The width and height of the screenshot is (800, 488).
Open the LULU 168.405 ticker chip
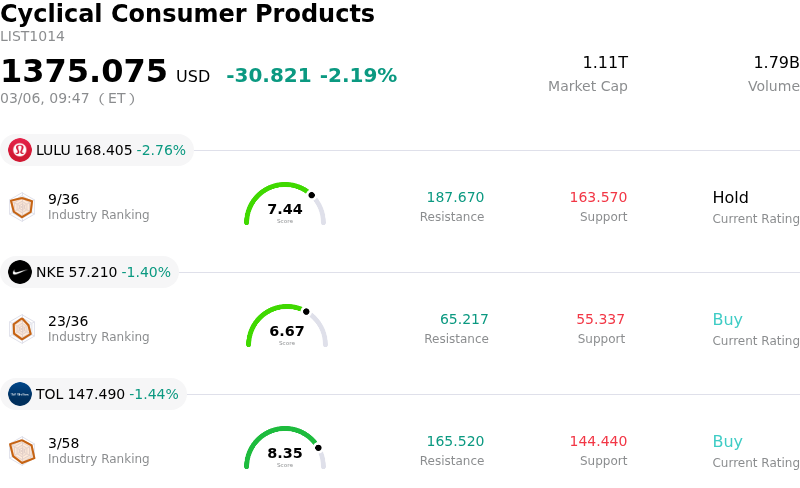point(98,150)
